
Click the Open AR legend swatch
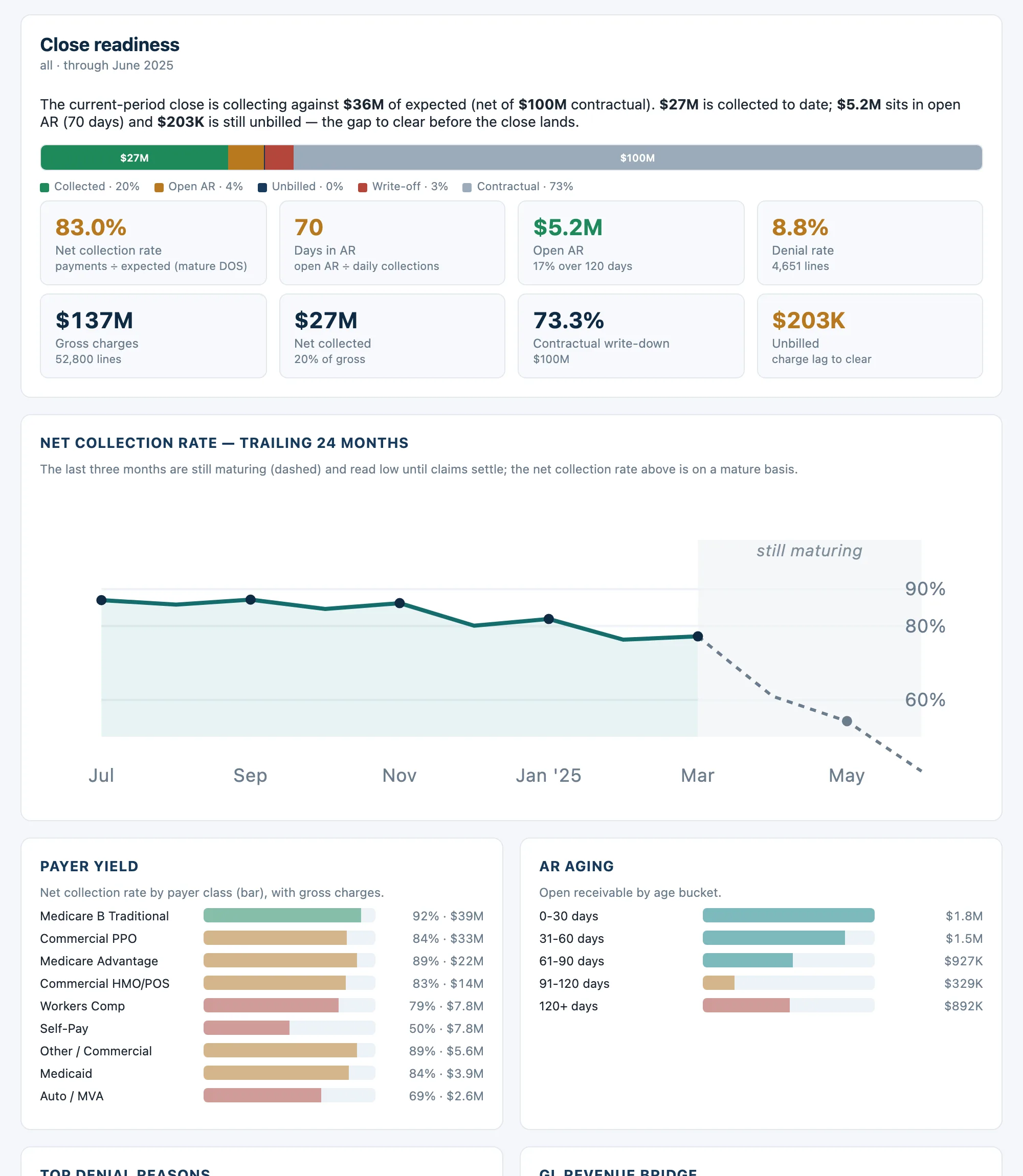(159, 188)
